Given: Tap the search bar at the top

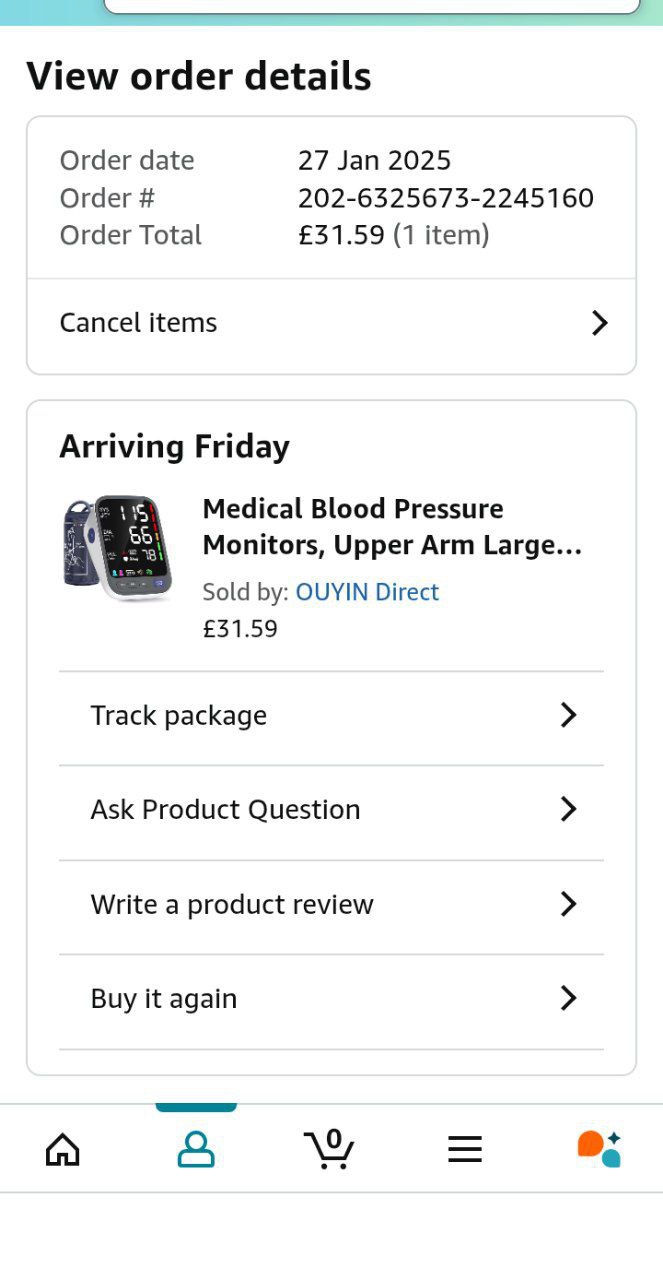Looking at the screenshot, I should pos(371,6).
